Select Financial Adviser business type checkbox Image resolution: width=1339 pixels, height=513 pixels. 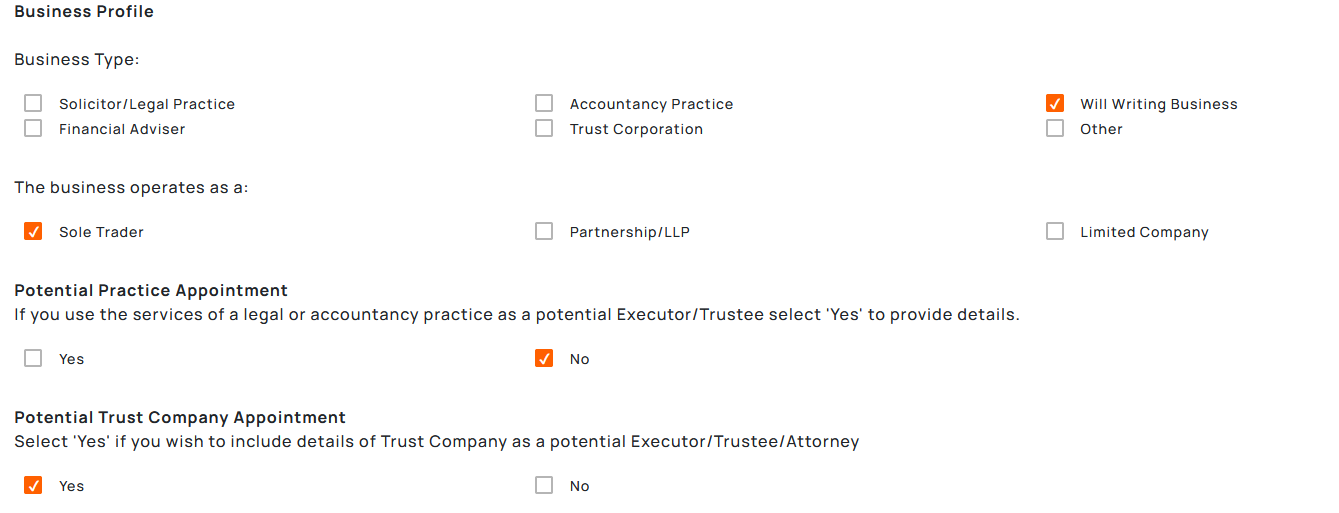33,128
